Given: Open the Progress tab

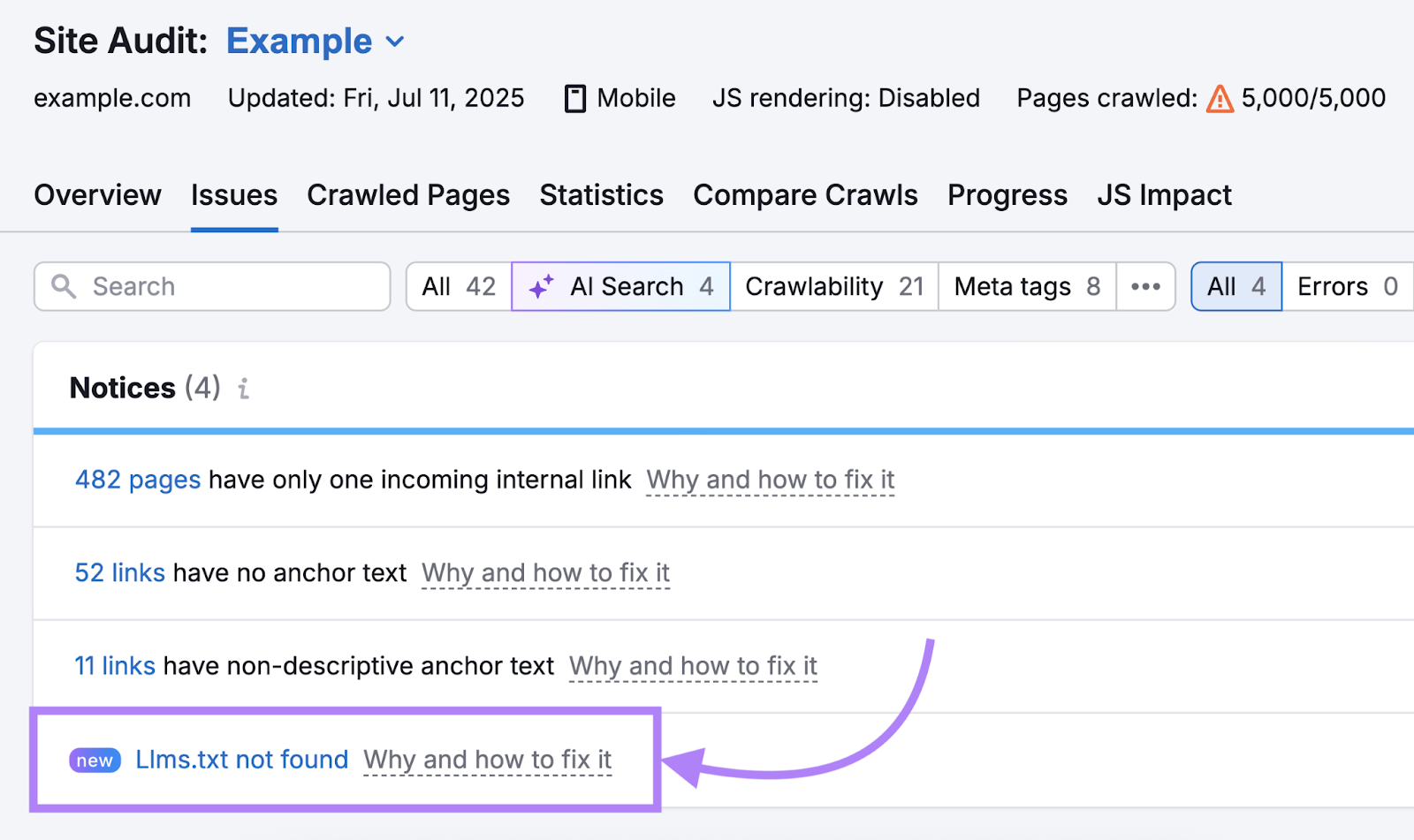Looking at the screenshot, I should pos(1007,195).
